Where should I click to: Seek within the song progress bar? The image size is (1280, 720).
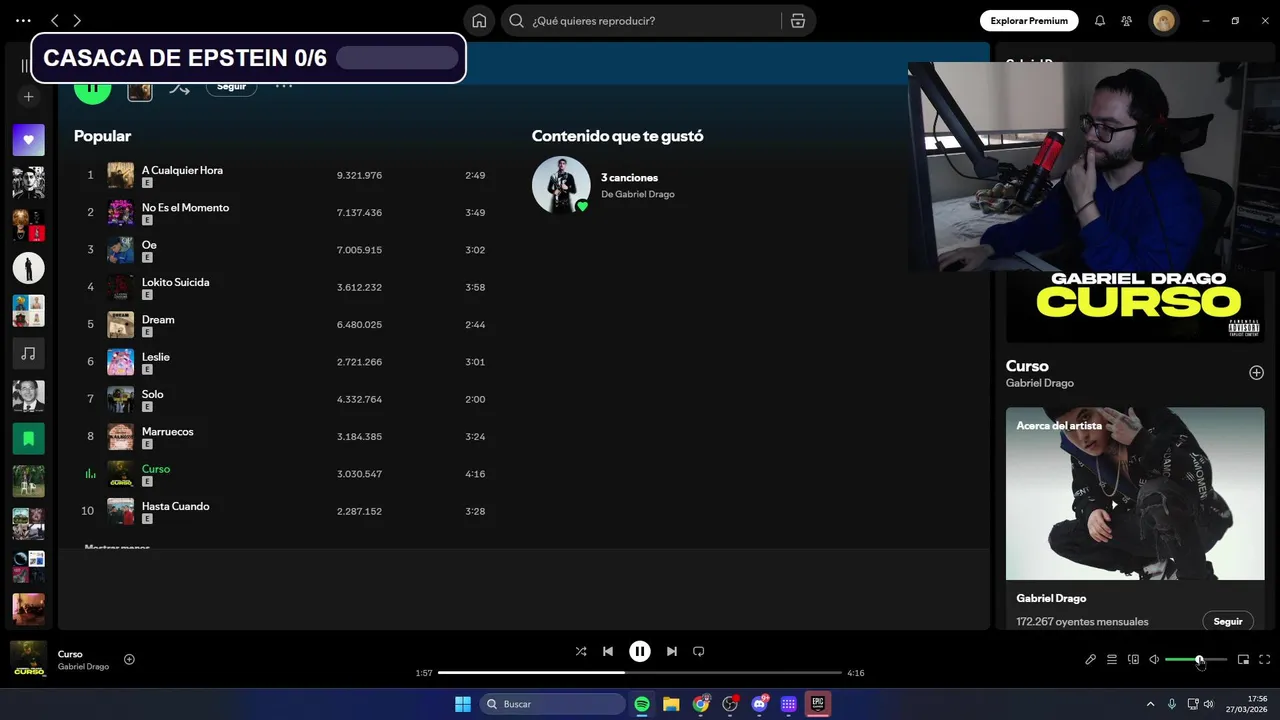[x=640, y=673]
